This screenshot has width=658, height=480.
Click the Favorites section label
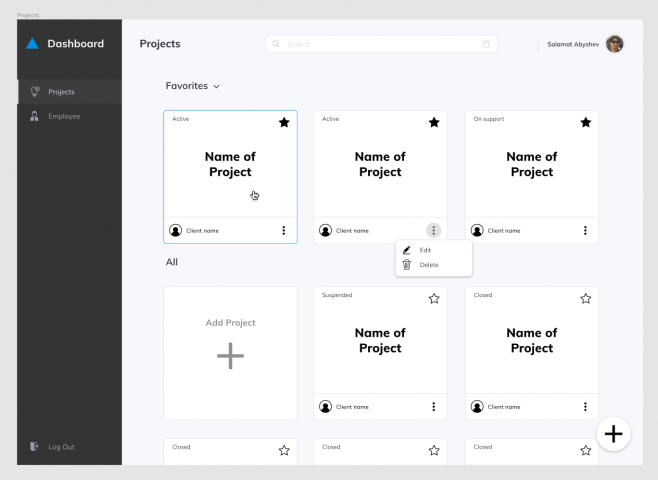(x=187, y=86)
